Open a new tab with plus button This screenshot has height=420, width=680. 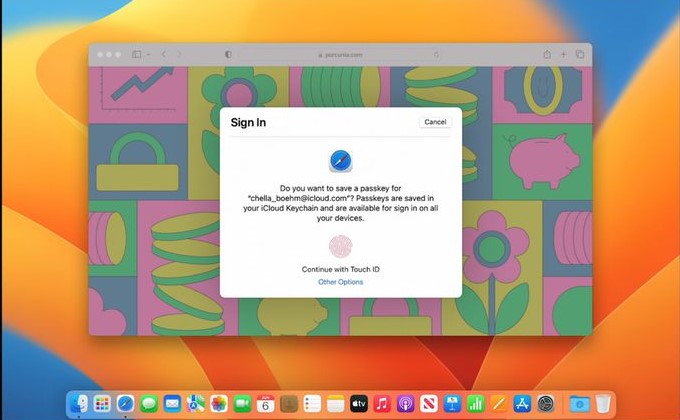pos(563,54)
